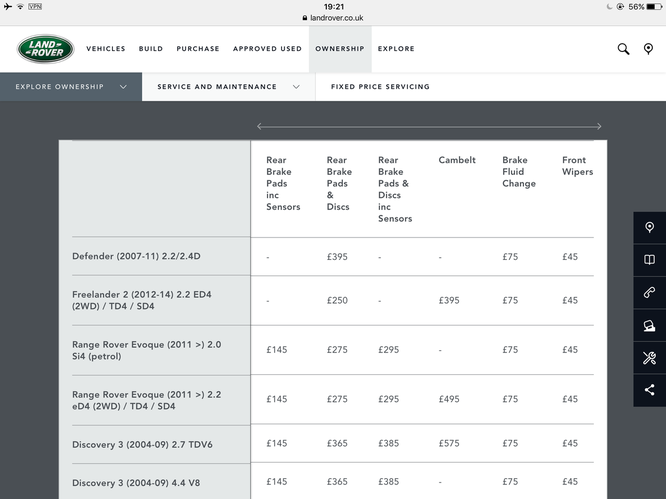This screenshot has width=666, height=499.
Task: Tap the lock icon beside landrover.co.uk
Action: (x=305, y=18)
